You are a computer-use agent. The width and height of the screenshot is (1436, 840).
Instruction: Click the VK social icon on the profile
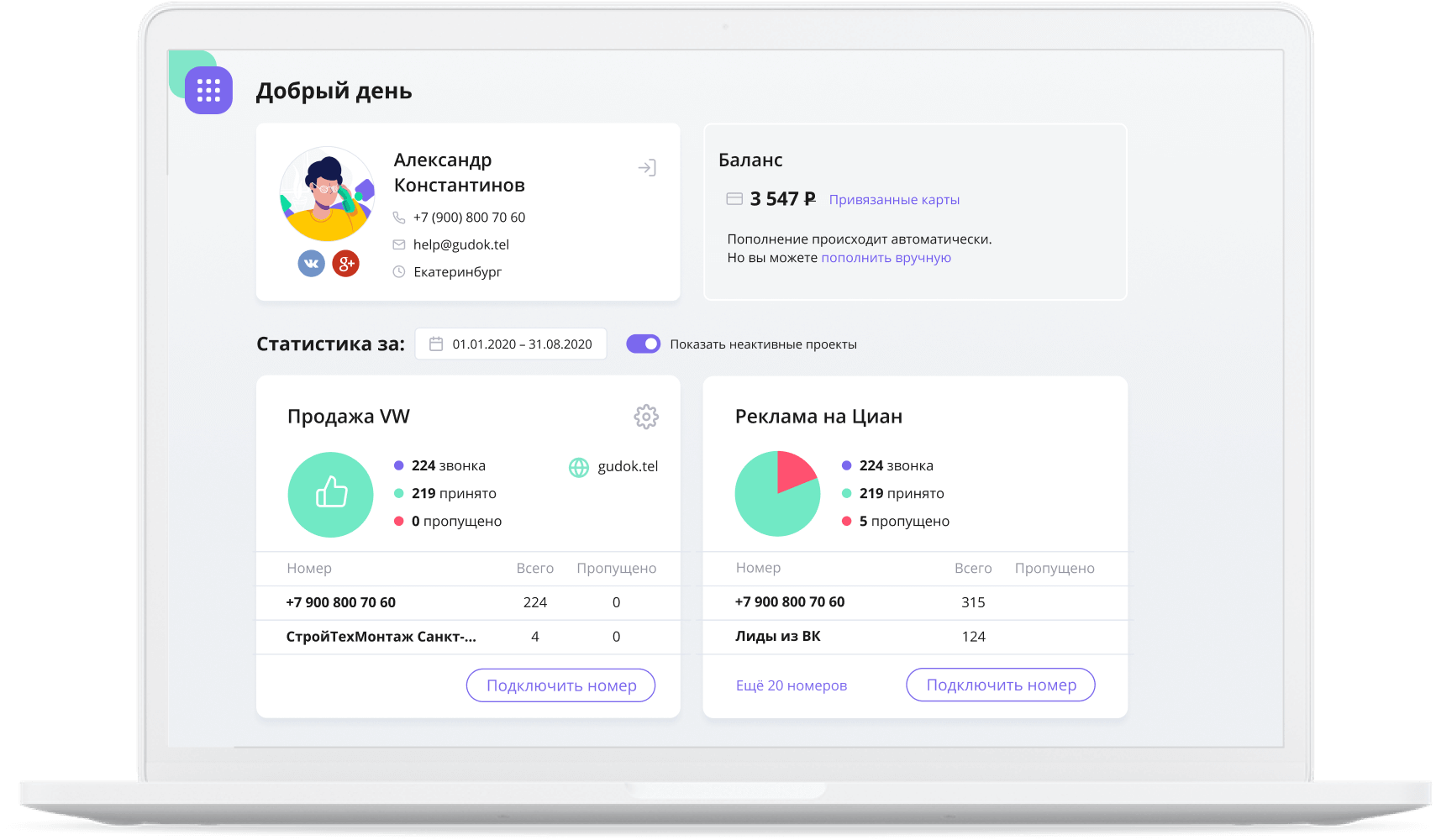click(311, 263)
